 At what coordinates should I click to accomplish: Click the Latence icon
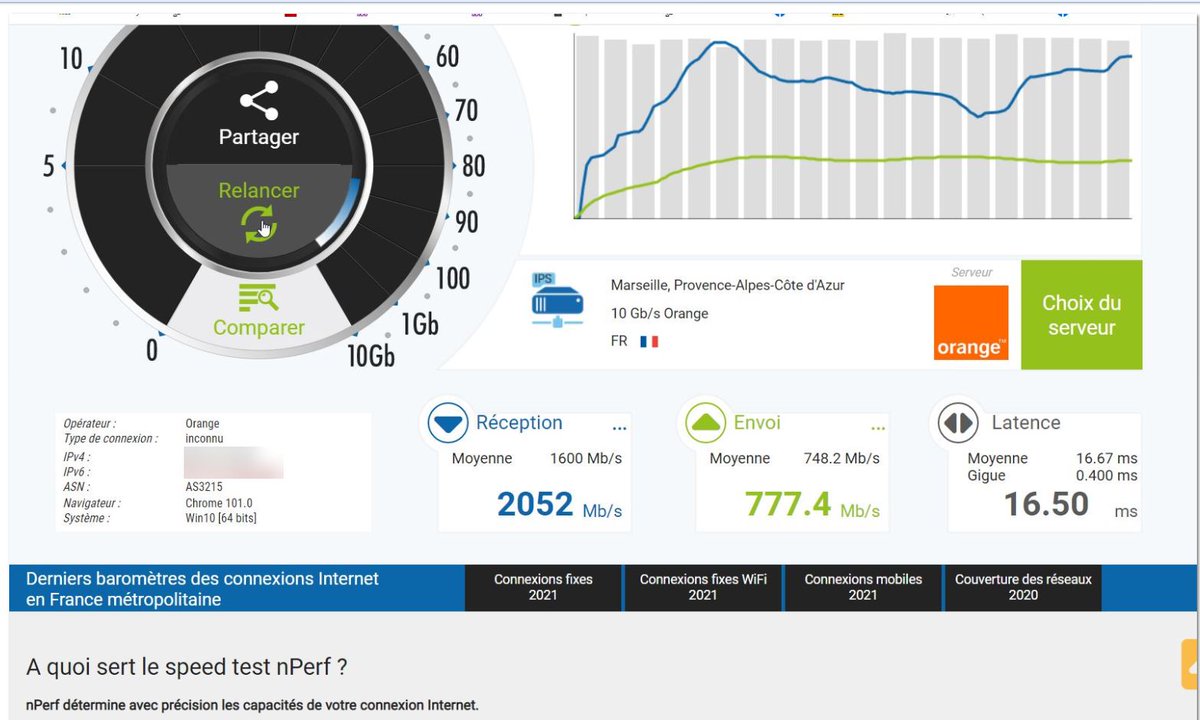(958, 423)
